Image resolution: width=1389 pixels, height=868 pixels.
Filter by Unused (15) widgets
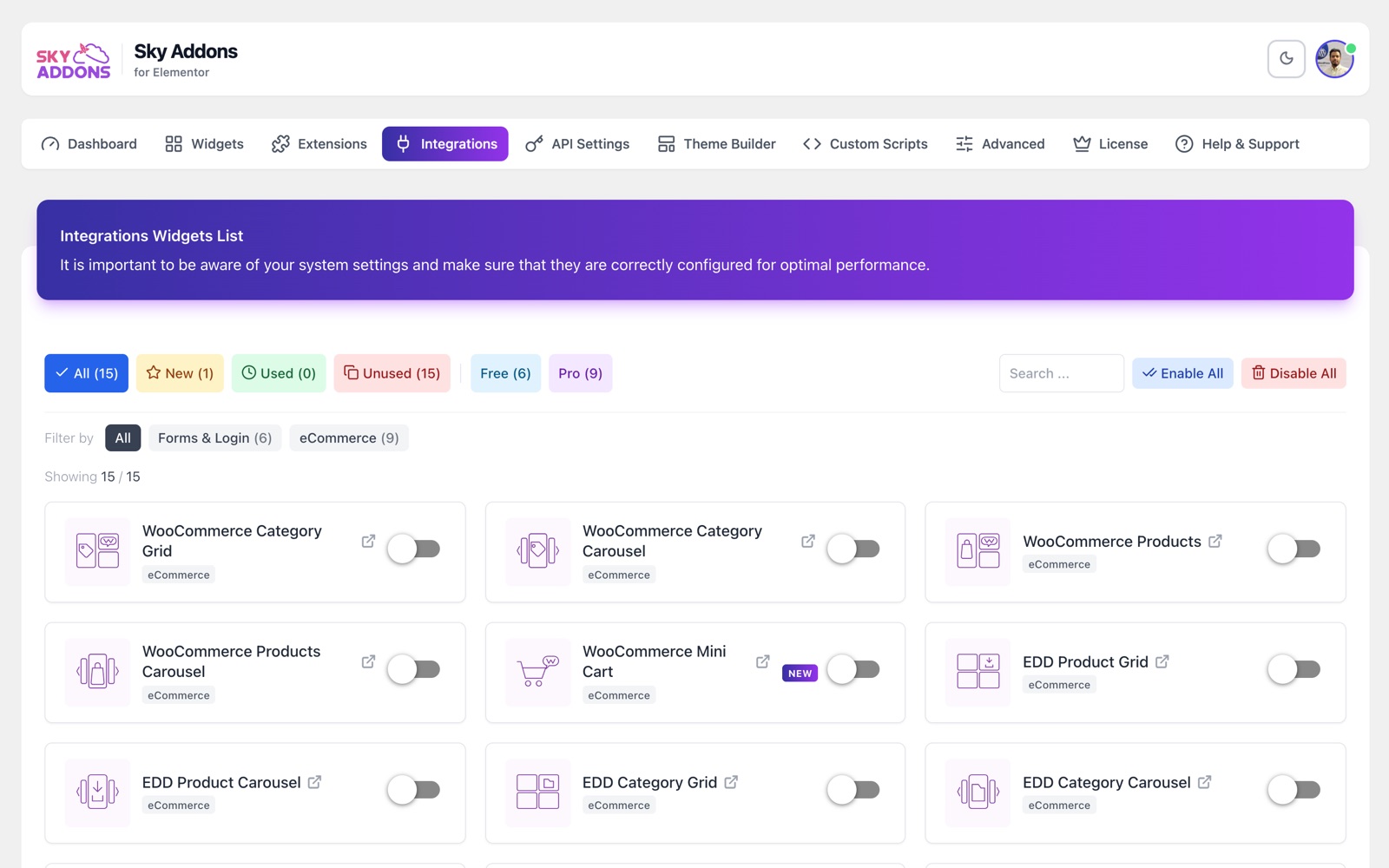pyautogui.click(x=392, y=373)
